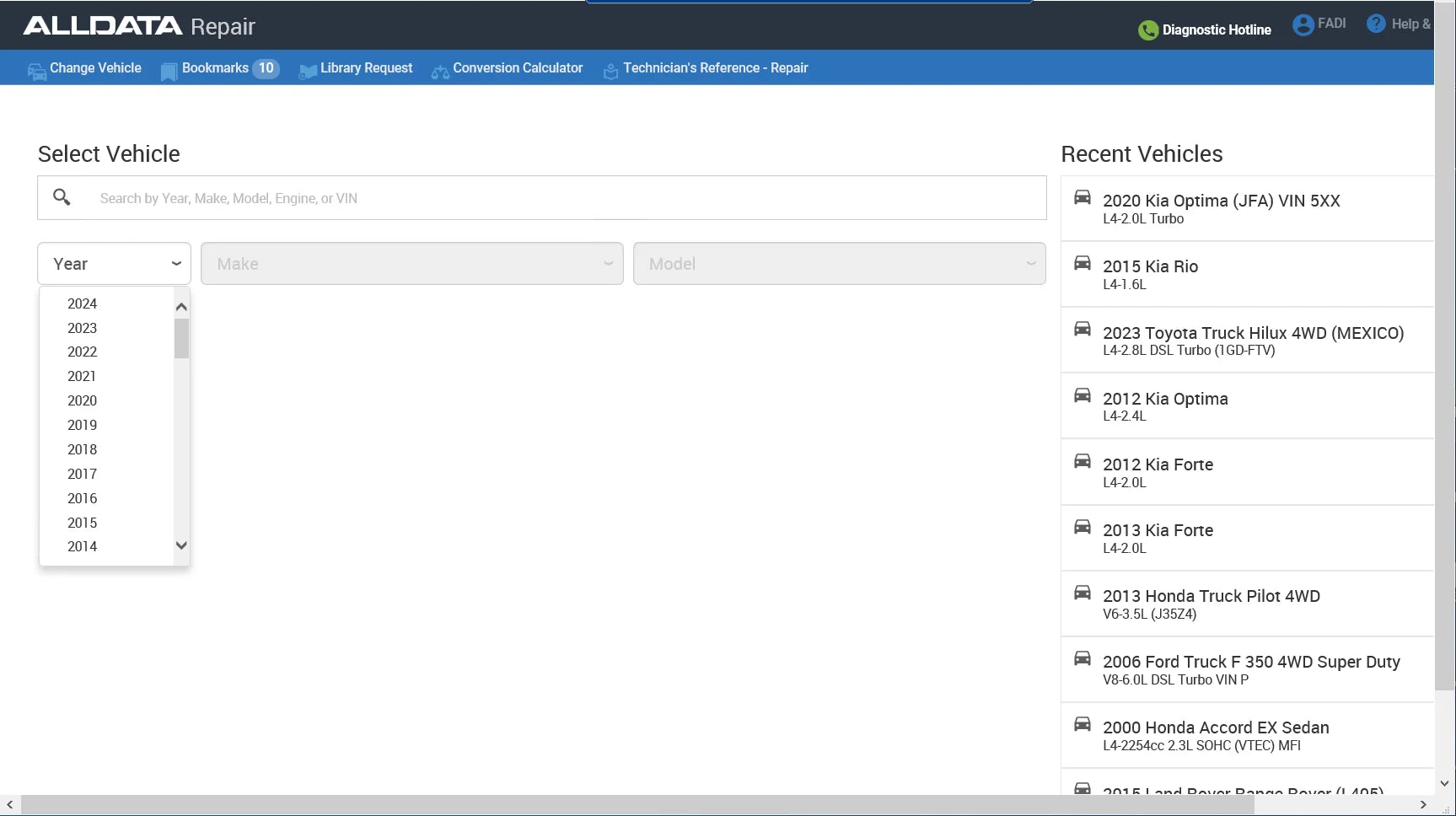Click the Diagnostic Hotline link
1456x816 pixels.
click(1217, 30)
